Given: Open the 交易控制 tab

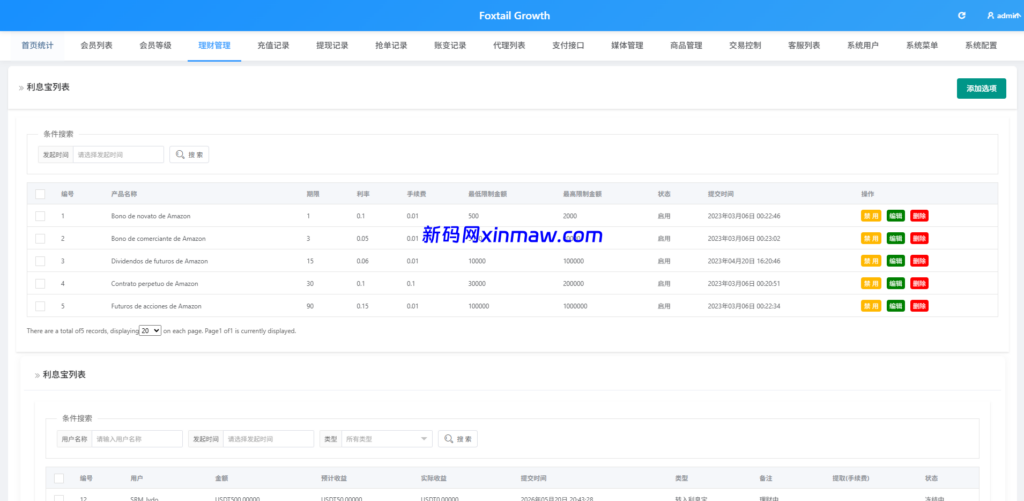Looking at the screenshot, I should (x=745, y=46).
